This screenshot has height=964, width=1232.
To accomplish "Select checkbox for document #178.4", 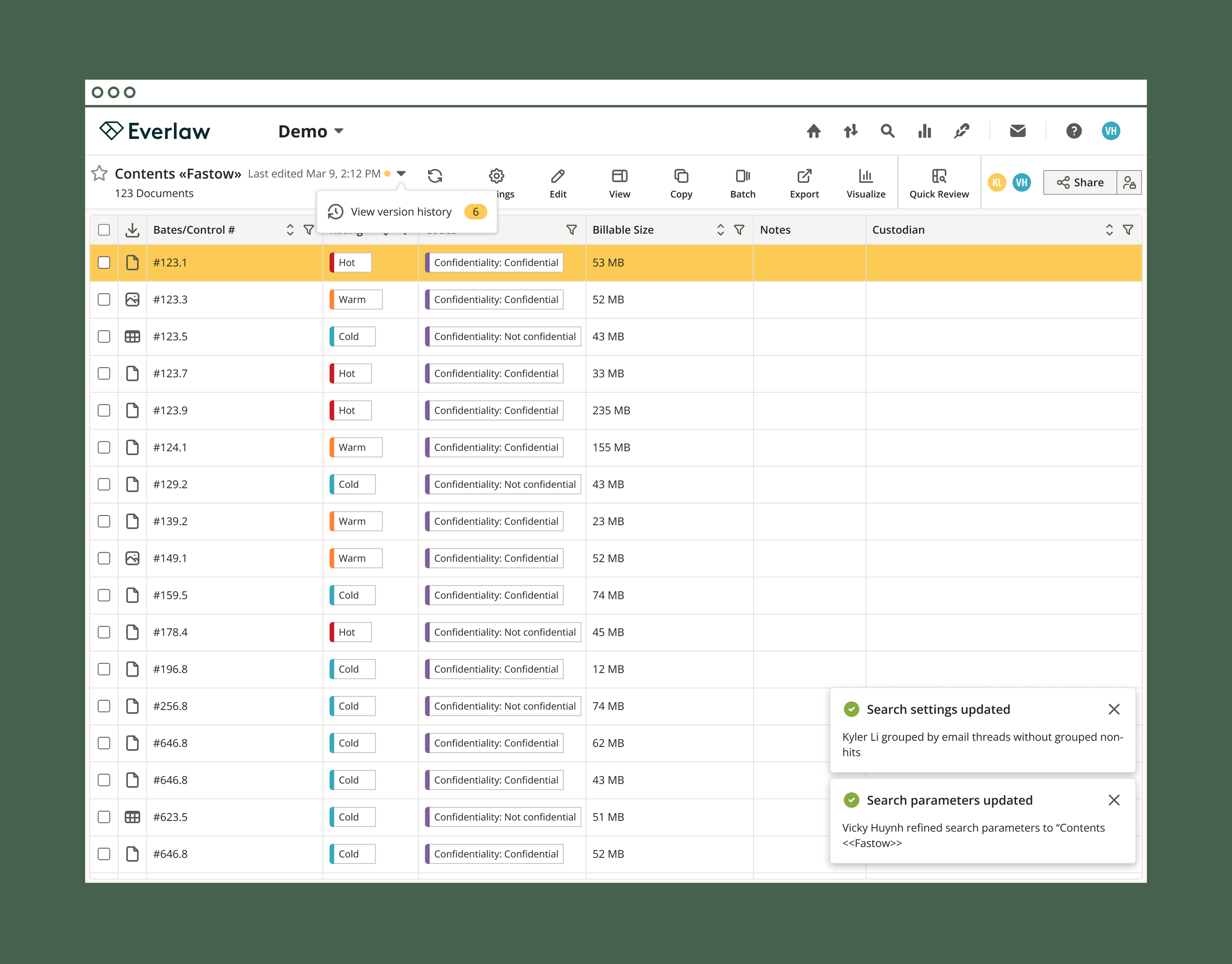I will (104, 632).
